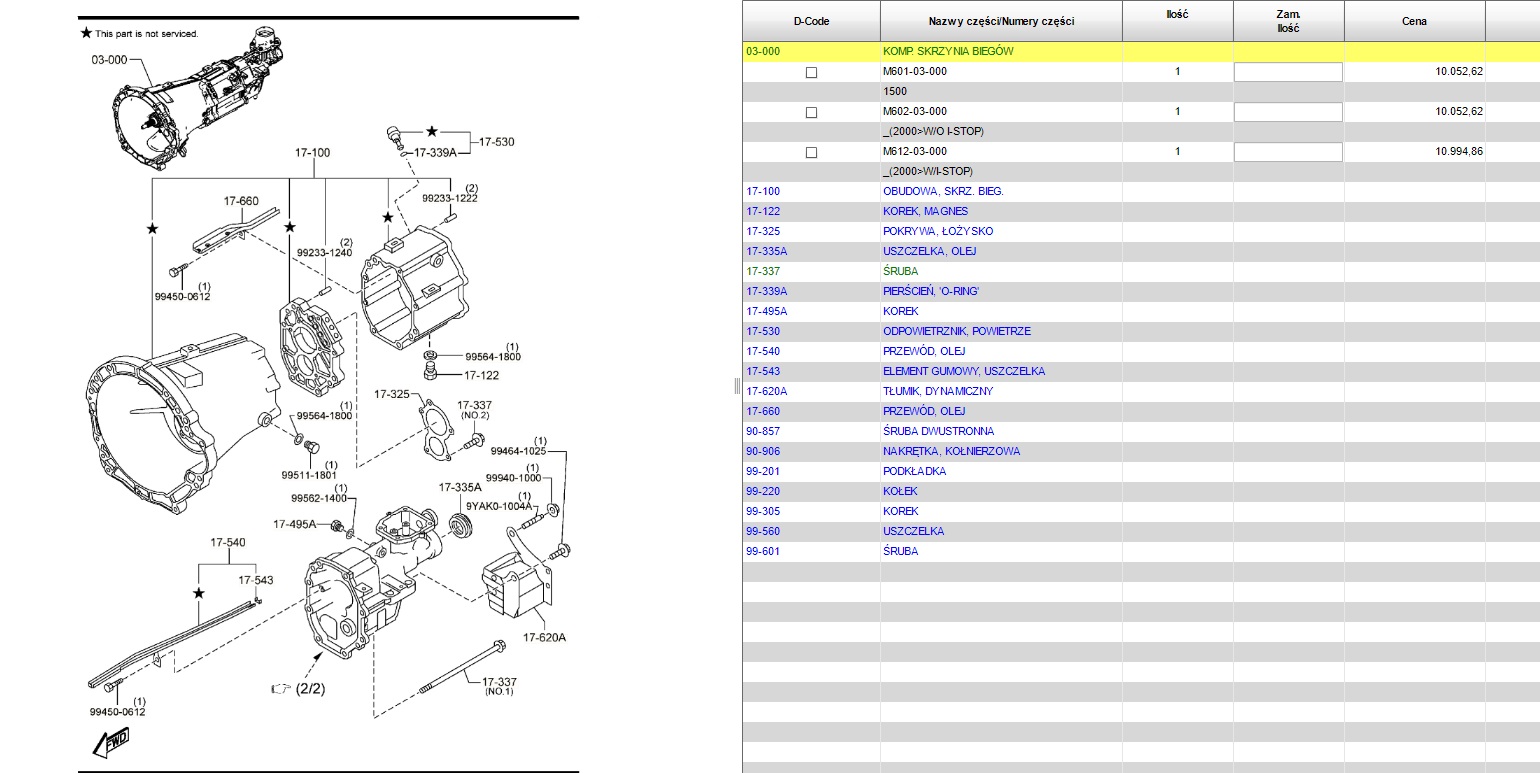The image size is (1540, 773).
Task: Open NAKRĘTKA, KOŁNIERZOWA part link
Action: pyautogui.click(x=951, y=451)
